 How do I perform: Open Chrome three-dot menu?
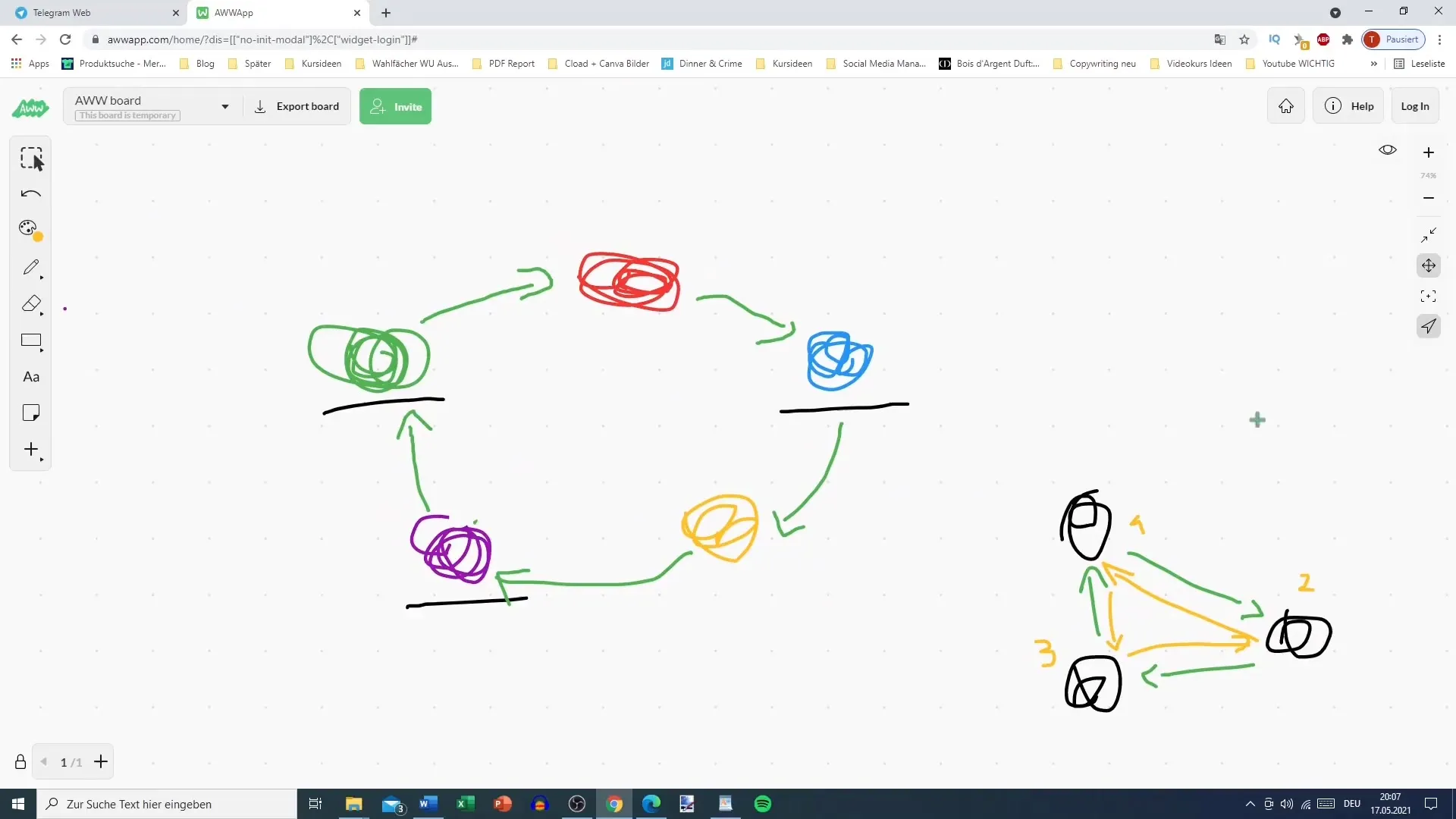[1439, 39]
